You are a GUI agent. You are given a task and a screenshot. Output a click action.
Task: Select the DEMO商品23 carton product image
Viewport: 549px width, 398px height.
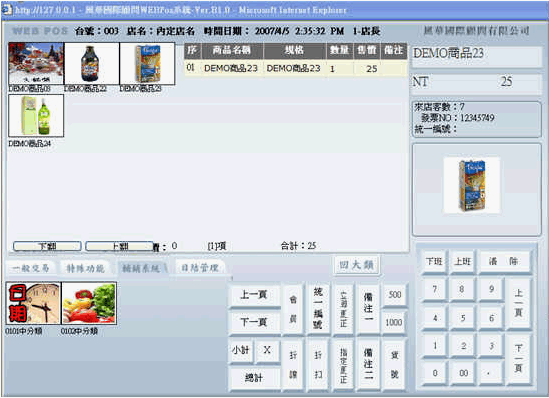point(147,64)
